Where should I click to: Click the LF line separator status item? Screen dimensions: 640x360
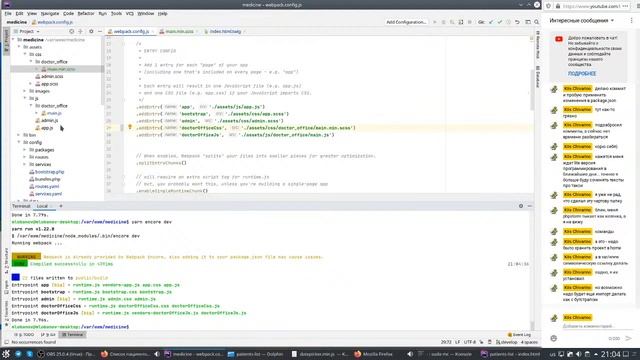[458, 342]
